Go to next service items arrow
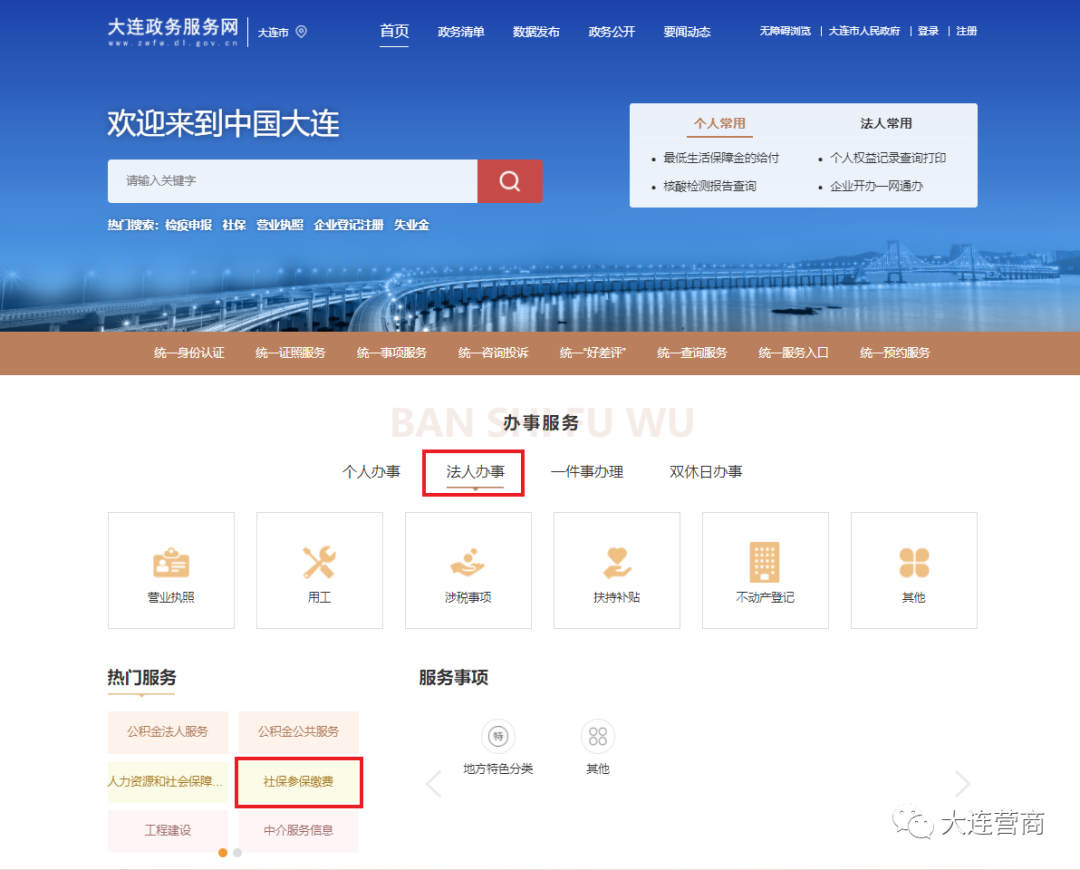Screen dimensions: 1080x870 (961, 783)
